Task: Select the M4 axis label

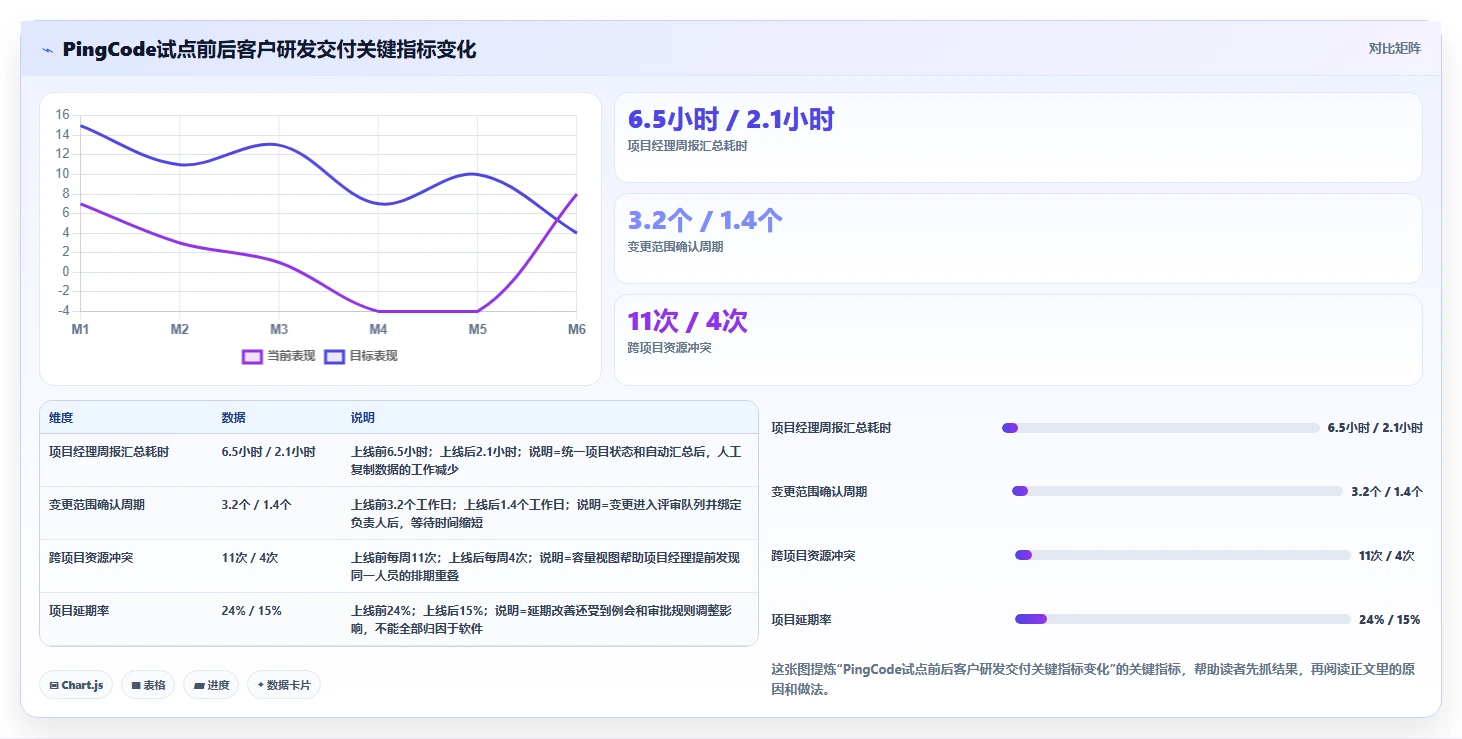Action: (378, 329)
